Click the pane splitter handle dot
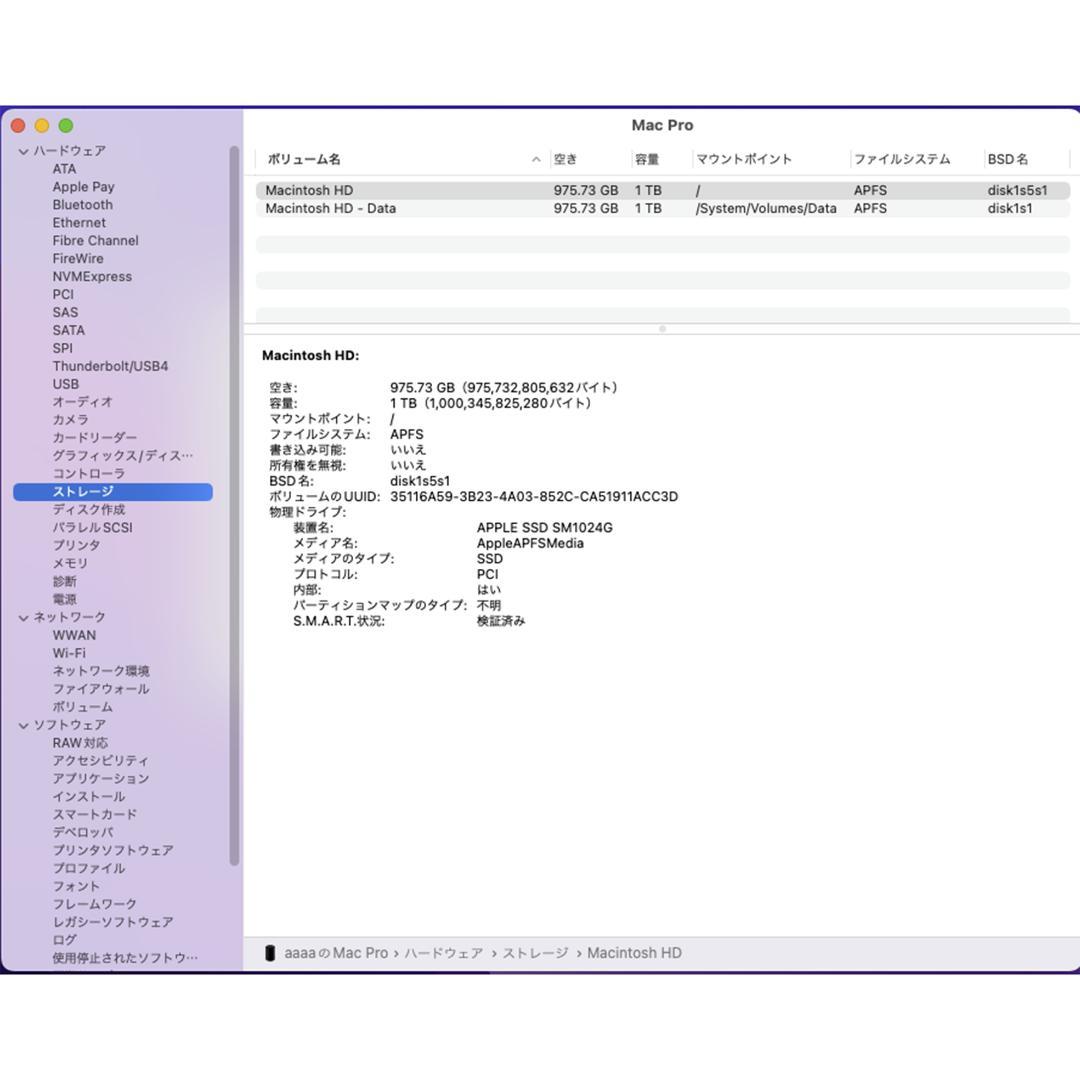 tap(663, 329)
